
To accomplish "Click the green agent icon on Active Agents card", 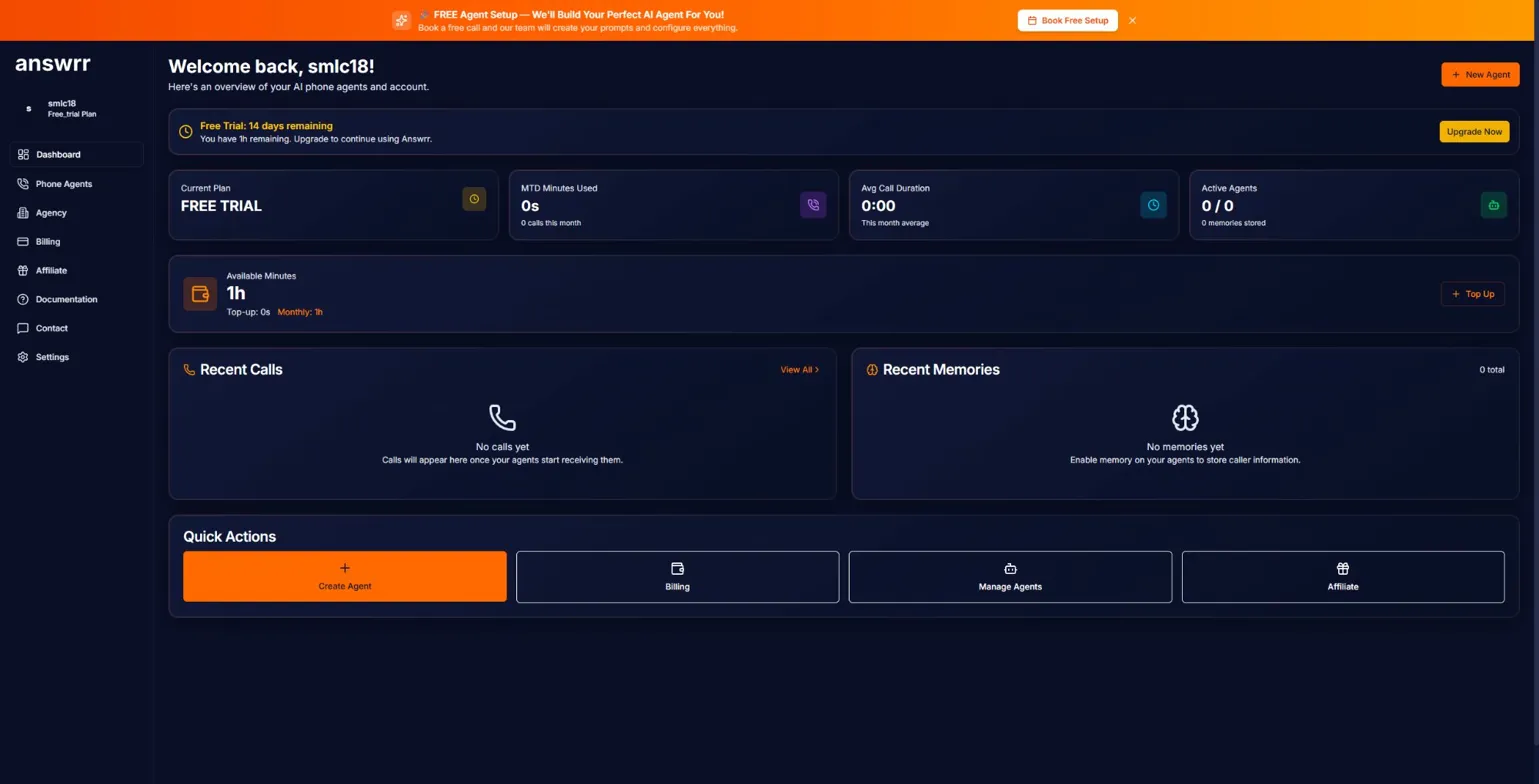I will 1493,204.
